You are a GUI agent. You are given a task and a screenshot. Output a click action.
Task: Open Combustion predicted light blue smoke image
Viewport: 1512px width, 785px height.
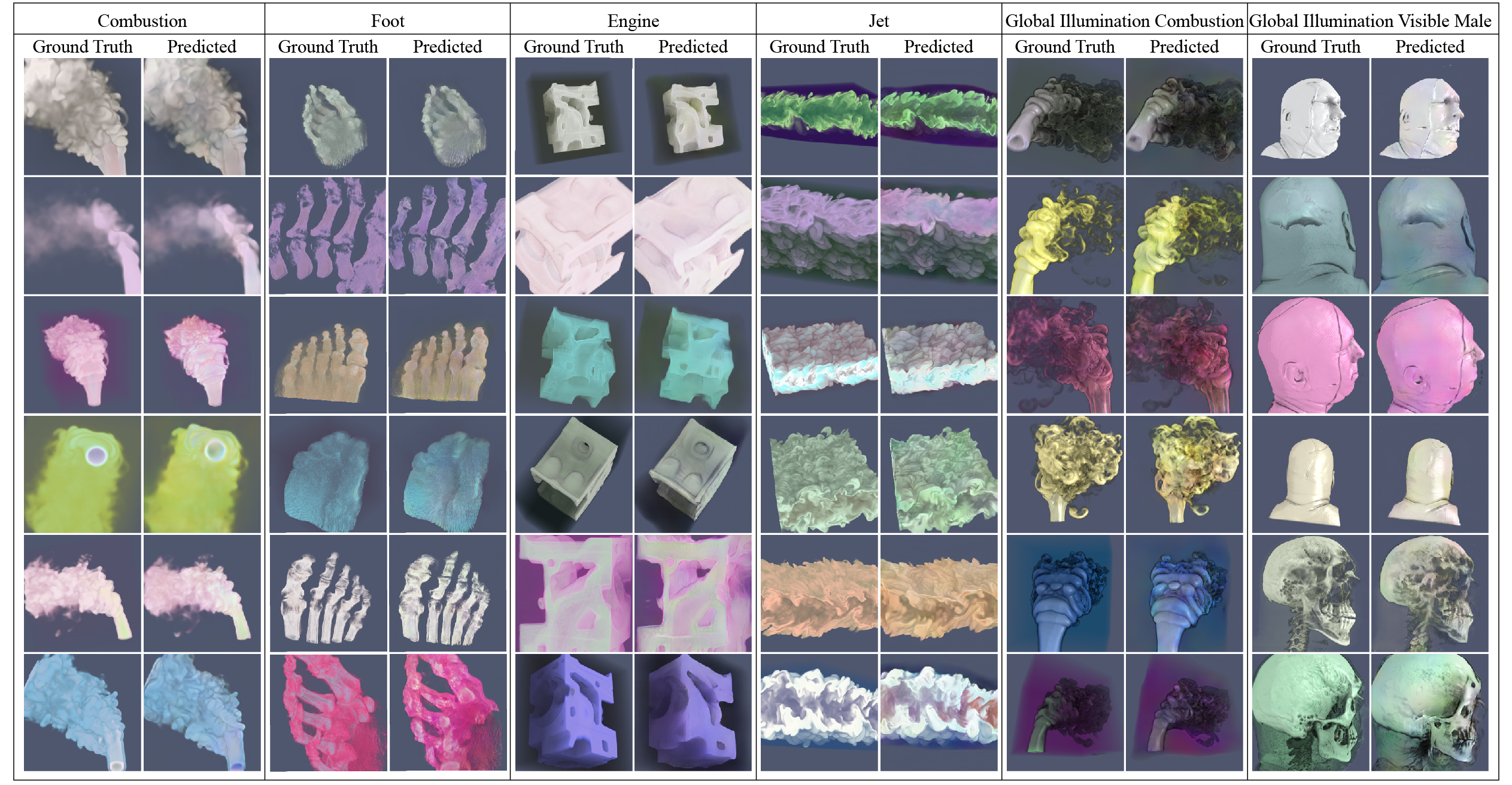pos(202,712)
